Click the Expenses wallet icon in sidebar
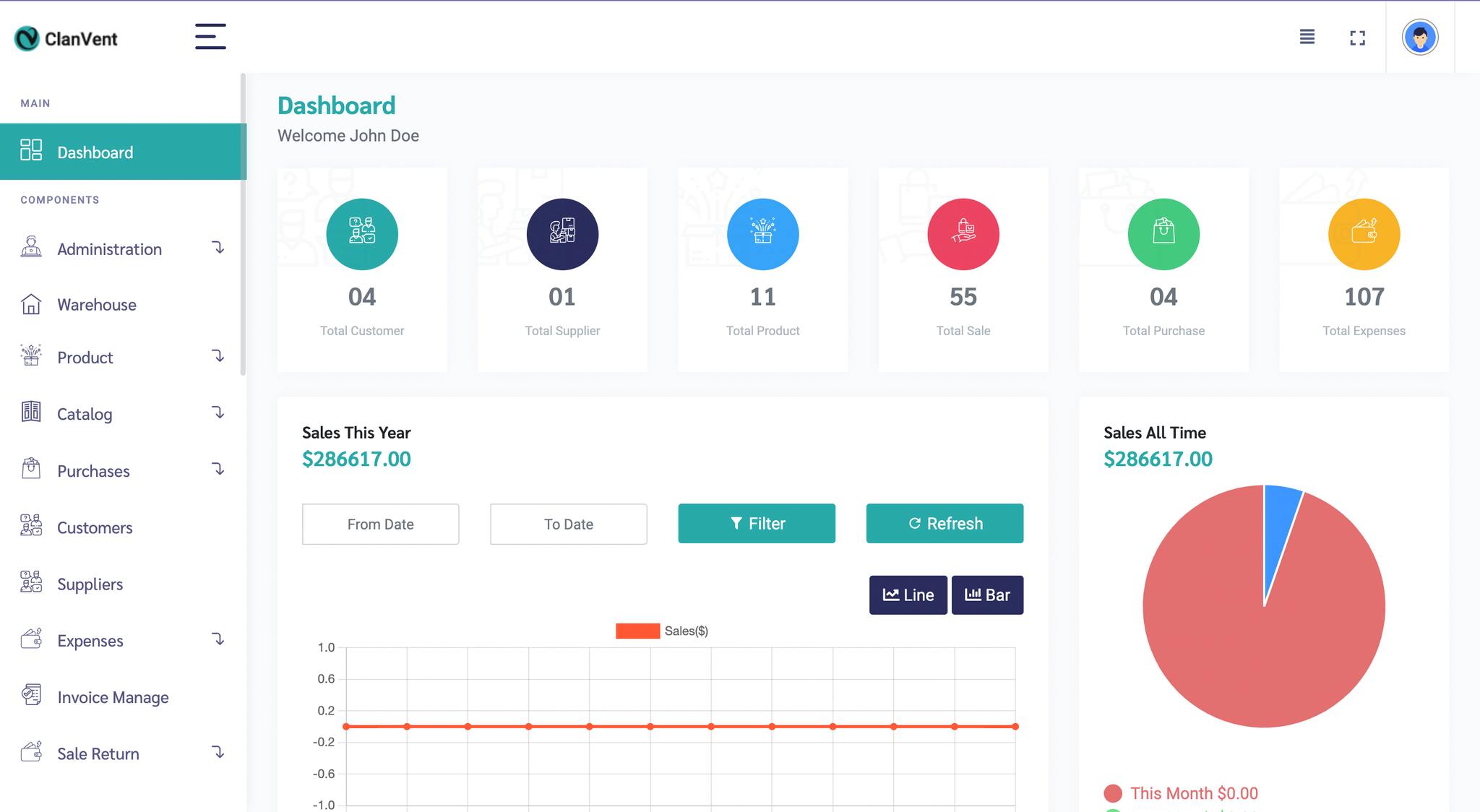Image resolution: width=1480 pixels, height=812 pixels. pyautogui.click(x=31, y=639)
